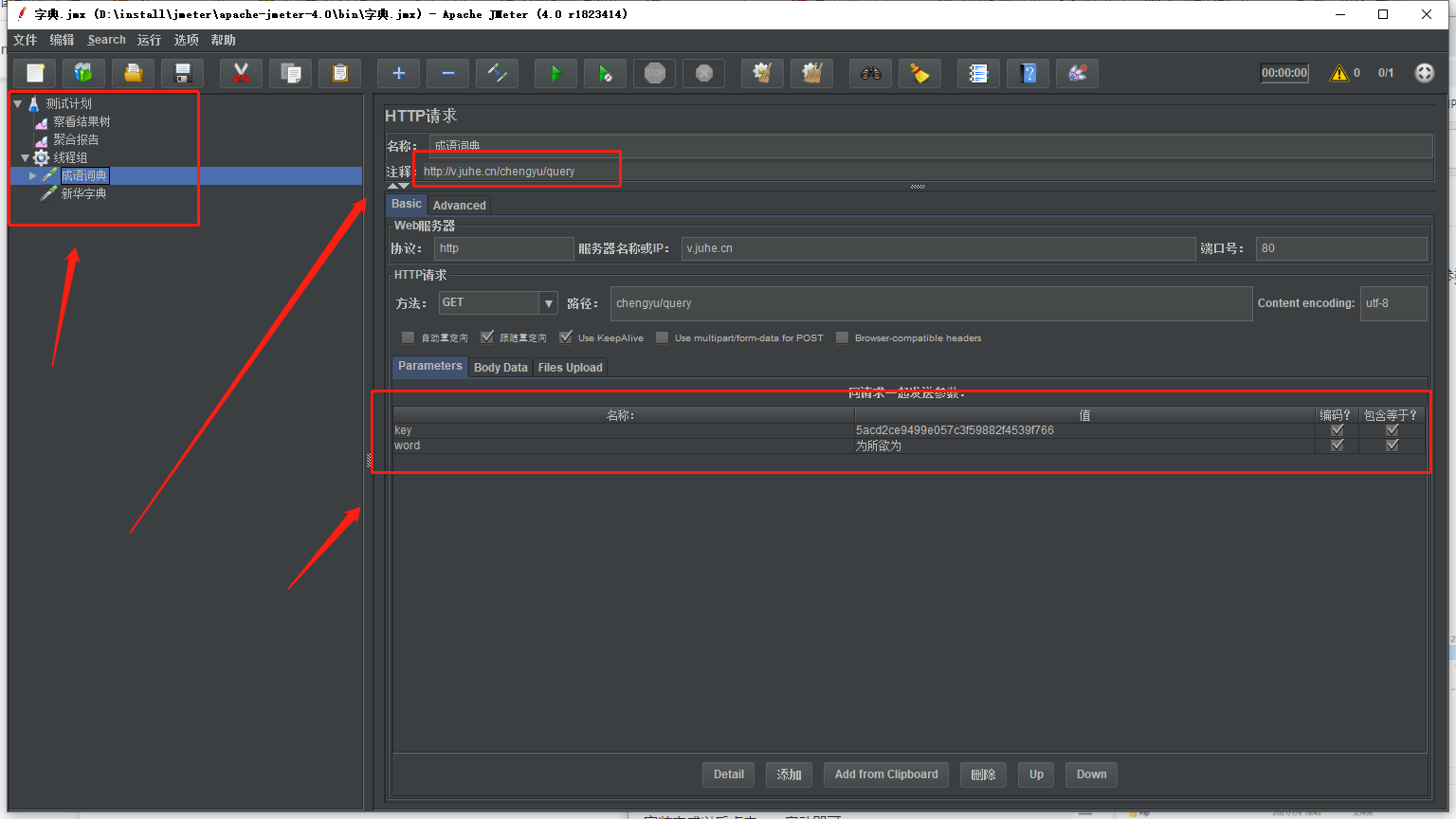The image size is (1456, 819).
Task: Switch to the Files Upload tab
Action: click(571, 368)
